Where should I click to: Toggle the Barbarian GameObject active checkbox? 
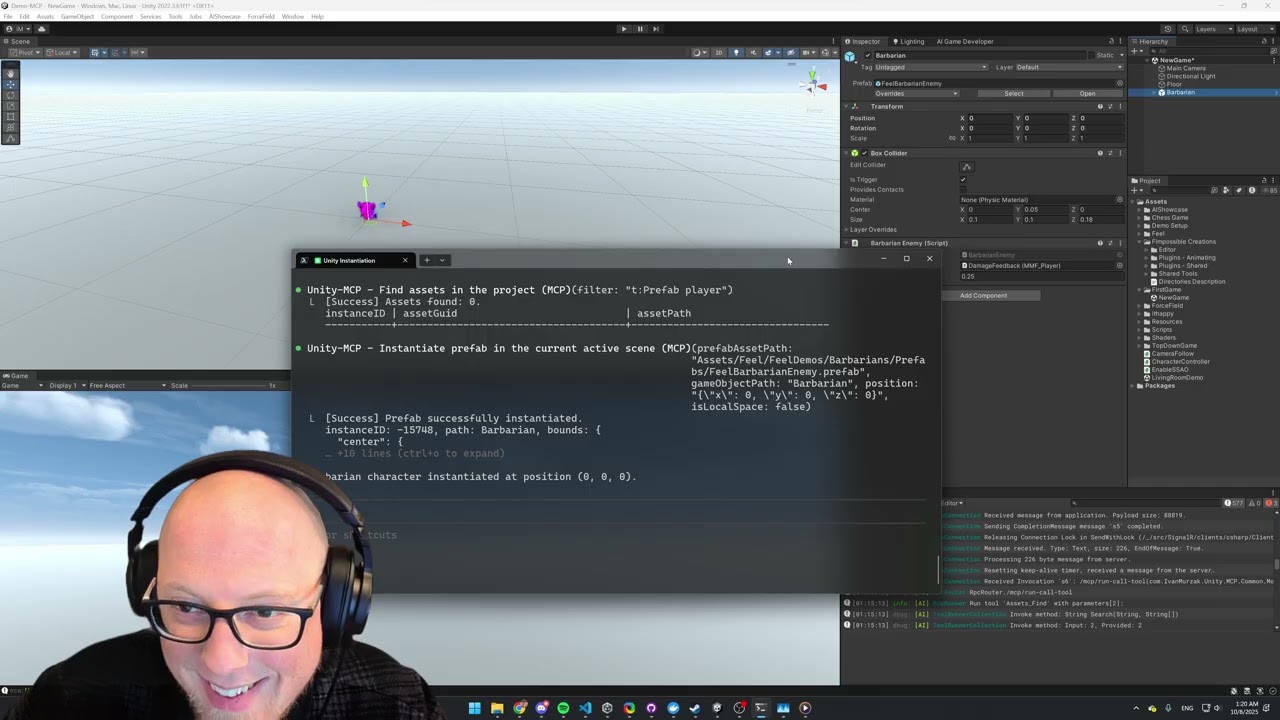[x=867, y=56]
